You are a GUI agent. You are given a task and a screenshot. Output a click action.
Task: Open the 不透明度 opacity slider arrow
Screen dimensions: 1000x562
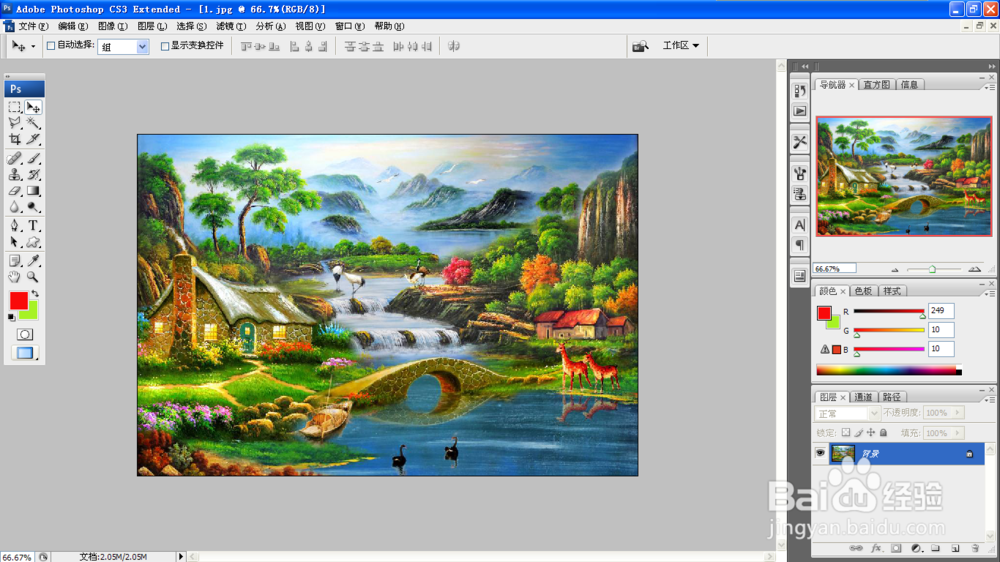point(957,413)
